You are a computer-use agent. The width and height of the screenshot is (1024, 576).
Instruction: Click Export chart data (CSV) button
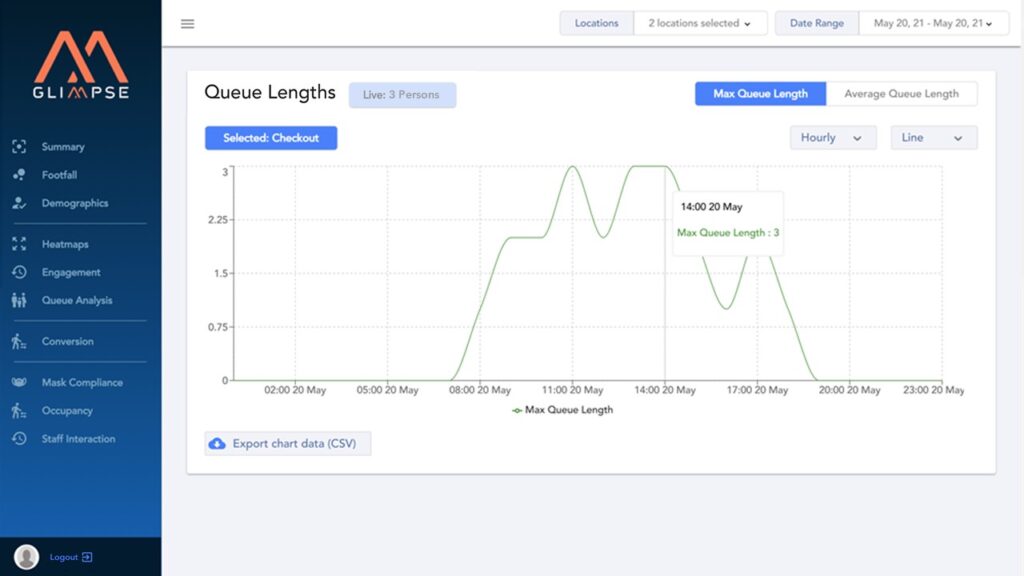(x=288, y=443)
